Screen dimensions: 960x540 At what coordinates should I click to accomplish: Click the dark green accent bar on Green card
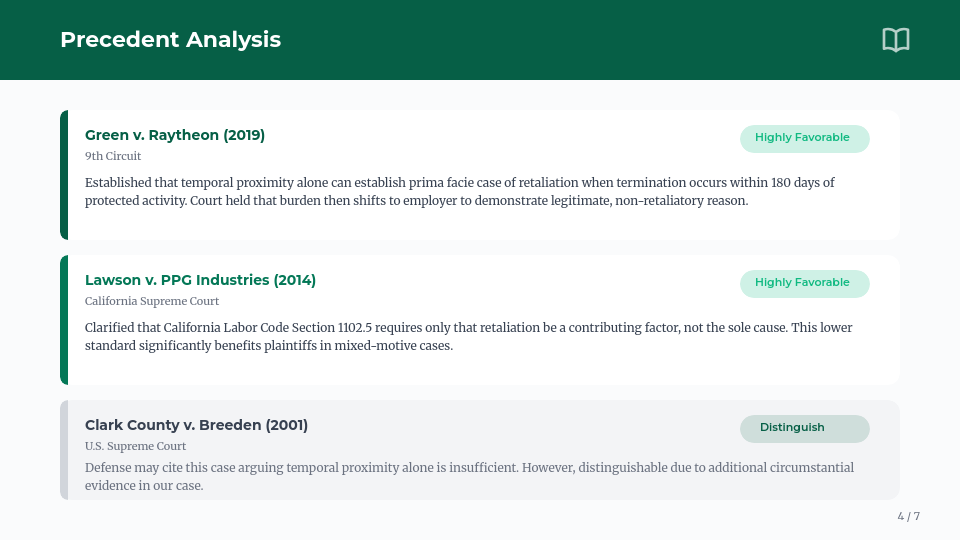click(x=64, y=175)
